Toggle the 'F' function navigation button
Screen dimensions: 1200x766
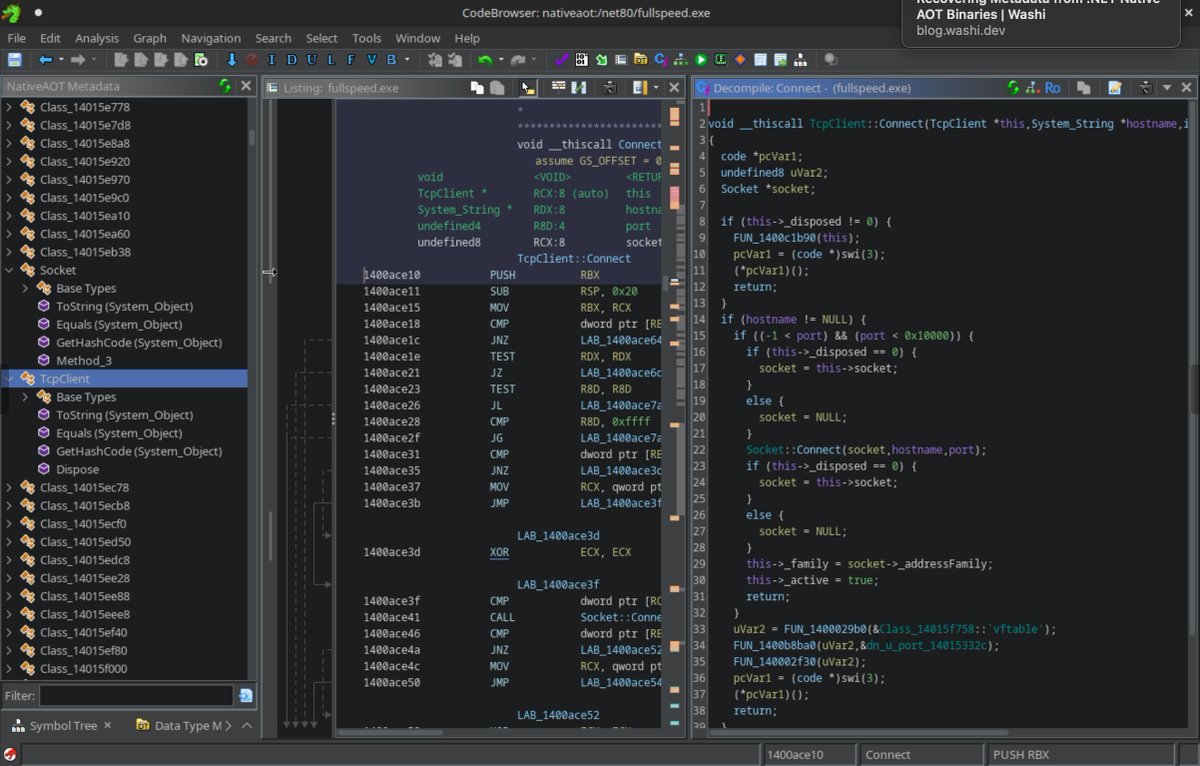(351, 60)
